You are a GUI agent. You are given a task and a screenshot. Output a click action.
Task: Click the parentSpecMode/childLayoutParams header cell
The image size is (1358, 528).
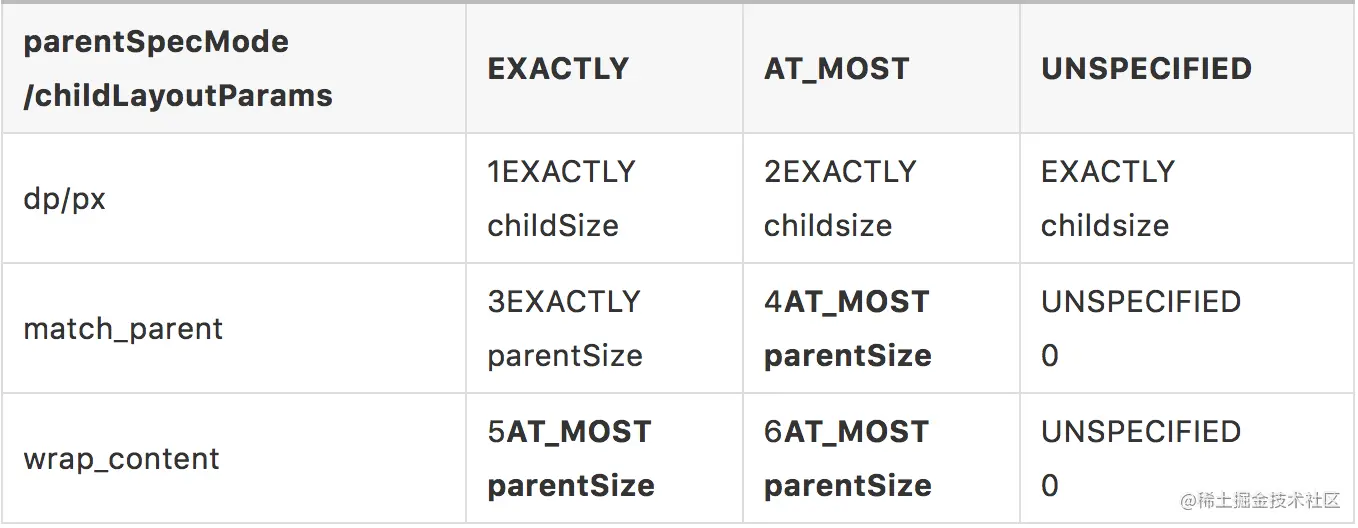point(178,69)
